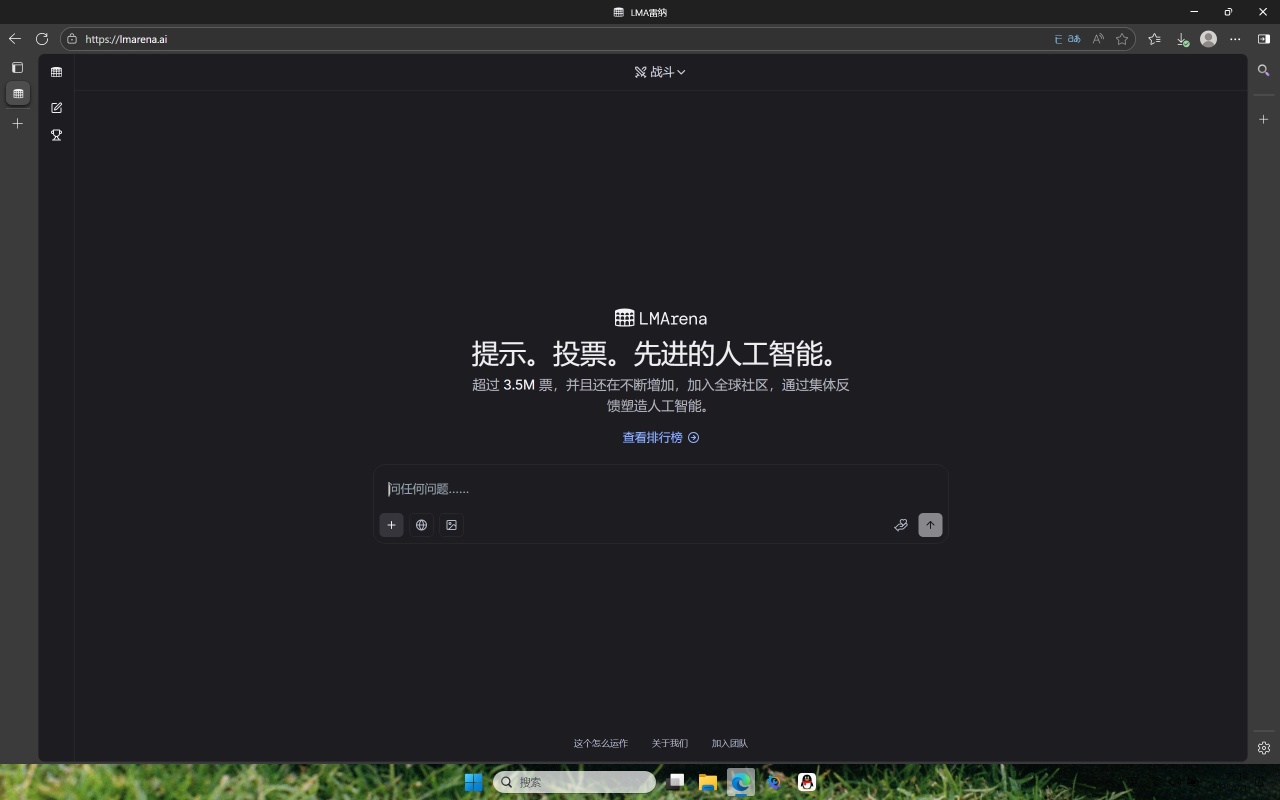Open the search icon in the Edge sidebar
The height and width of the screenshot is (800, 1280).
pyautogui.click(x=1264, y=71)
